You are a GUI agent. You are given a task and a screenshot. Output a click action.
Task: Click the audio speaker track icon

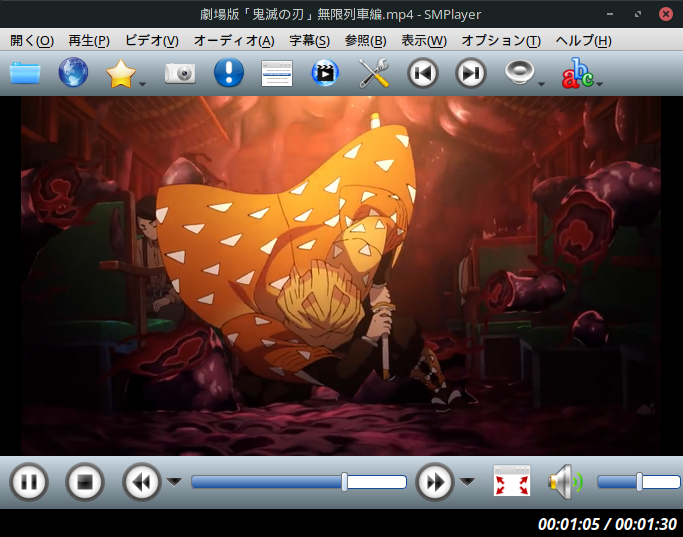point(519,72)
